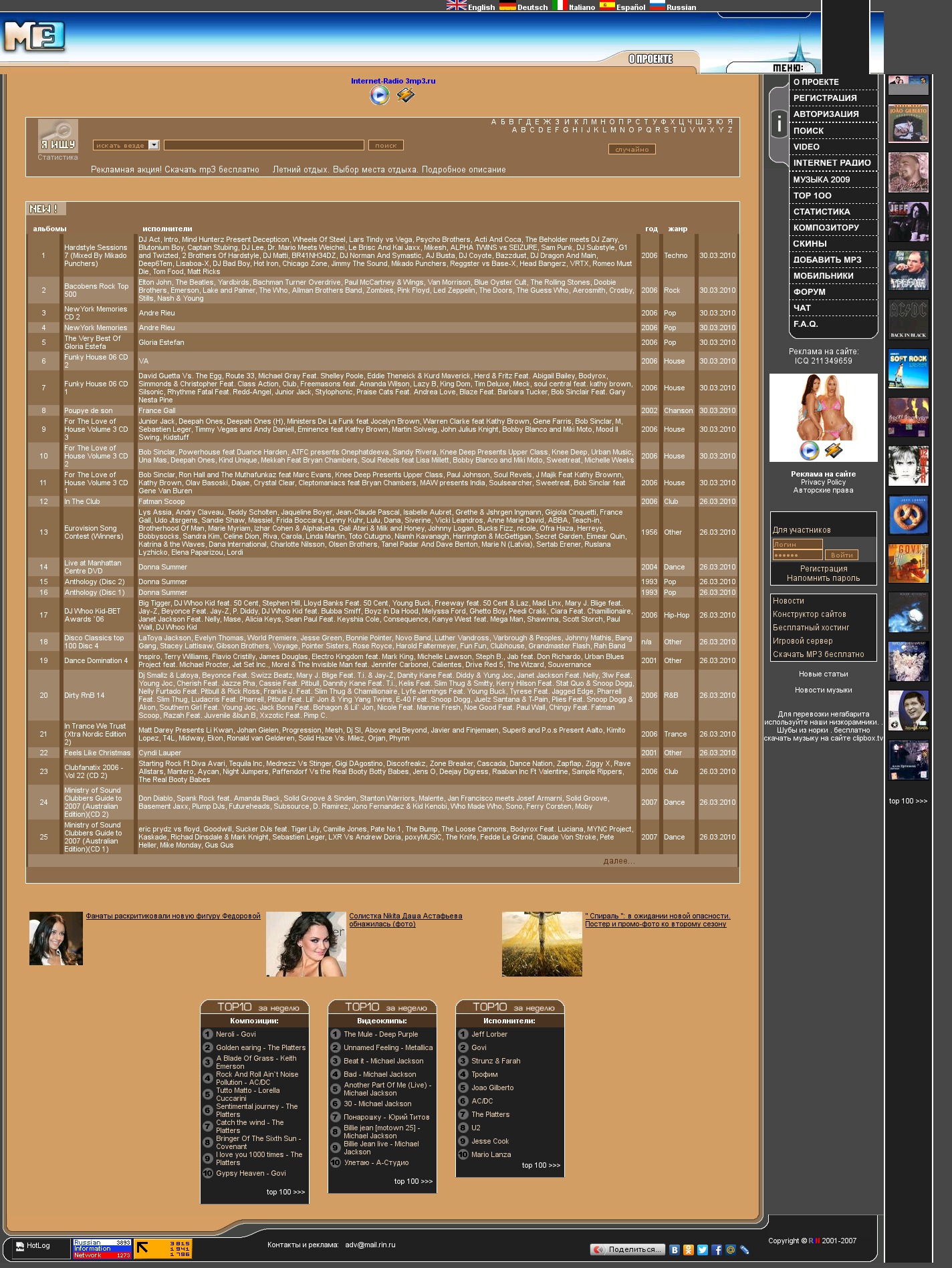Click the M3 site logo
Screen dimensions: 952x1268
(34, 36)
